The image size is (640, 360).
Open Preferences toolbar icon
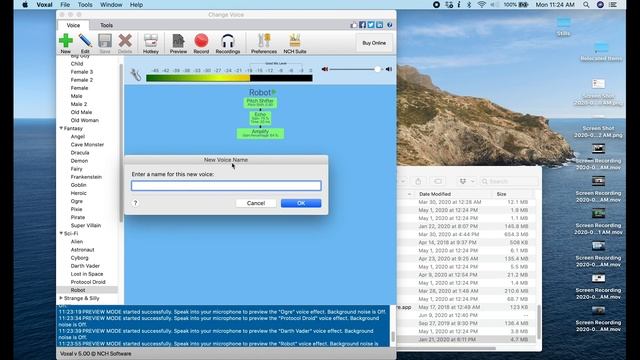click(x=264, y=41)
